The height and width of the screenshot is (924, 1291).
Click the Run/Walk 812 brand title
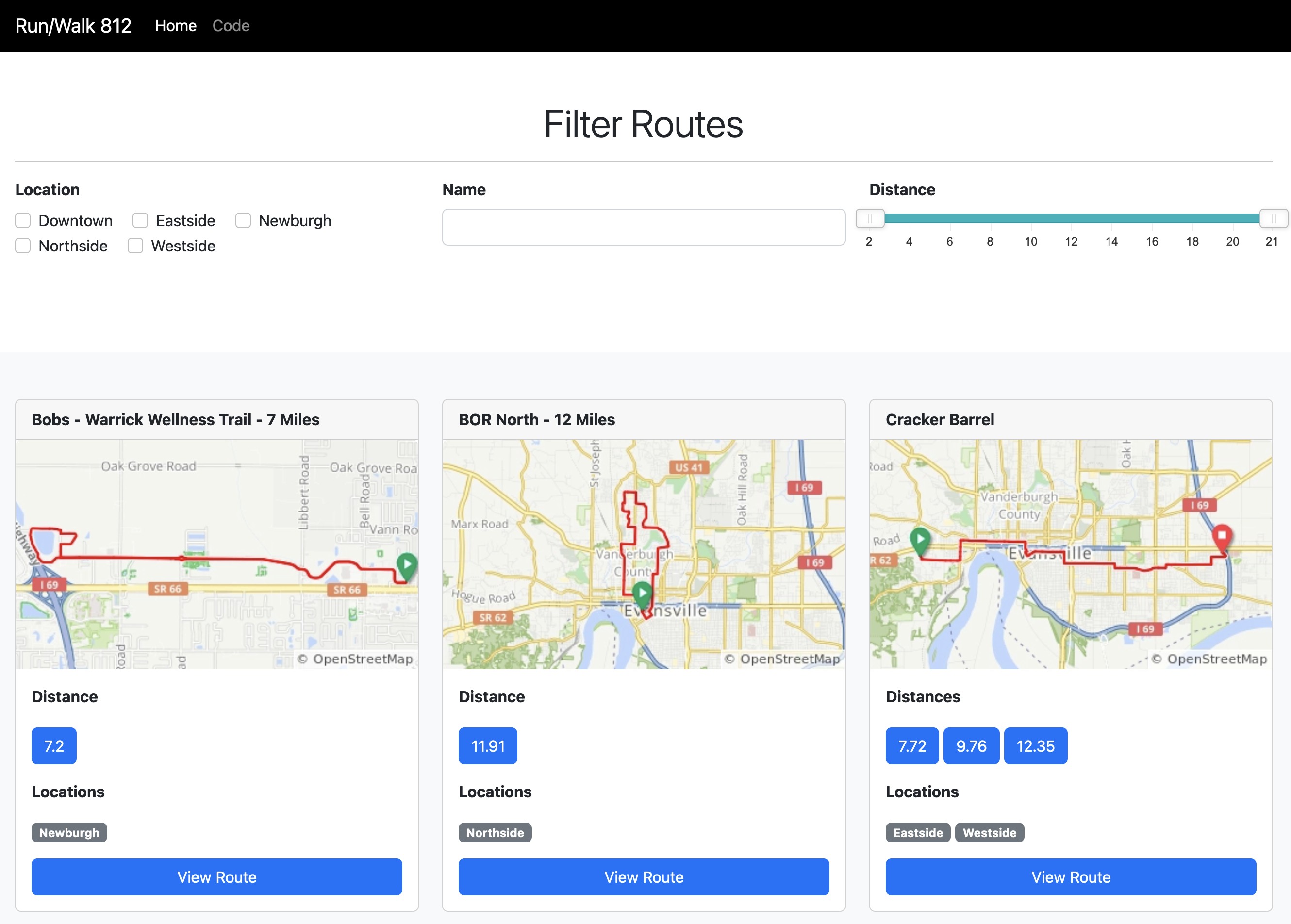point(73,26)
